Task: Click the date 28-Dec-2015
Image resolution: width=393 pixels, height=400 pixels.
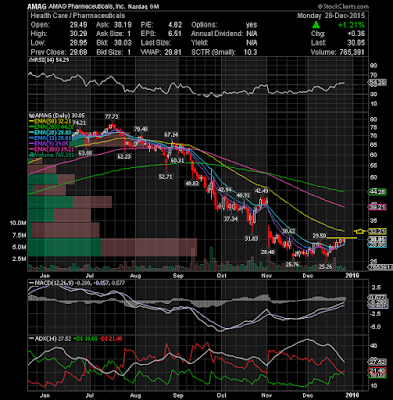Action: [x=344, y=16]
